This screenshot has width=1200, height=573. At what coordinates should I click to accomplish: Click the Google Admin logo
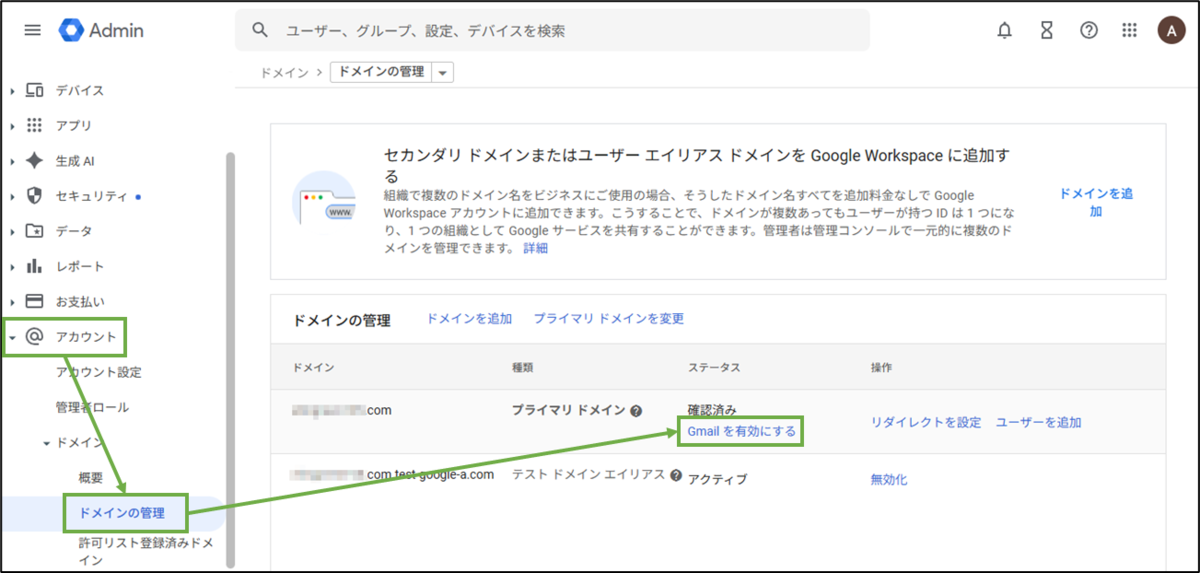[x=101, y=30]
